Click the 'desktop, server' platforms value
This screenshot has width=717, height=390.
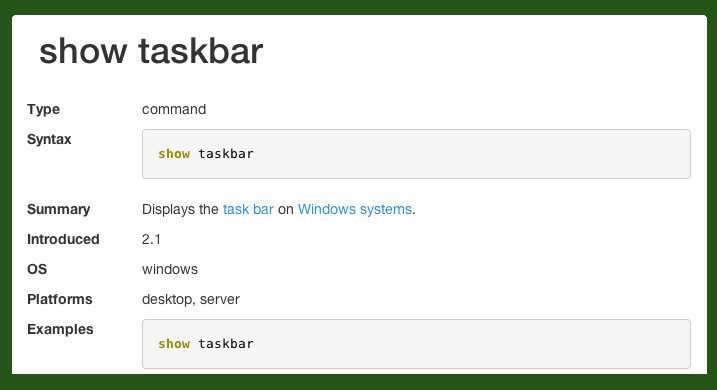(x=191, y=299)
